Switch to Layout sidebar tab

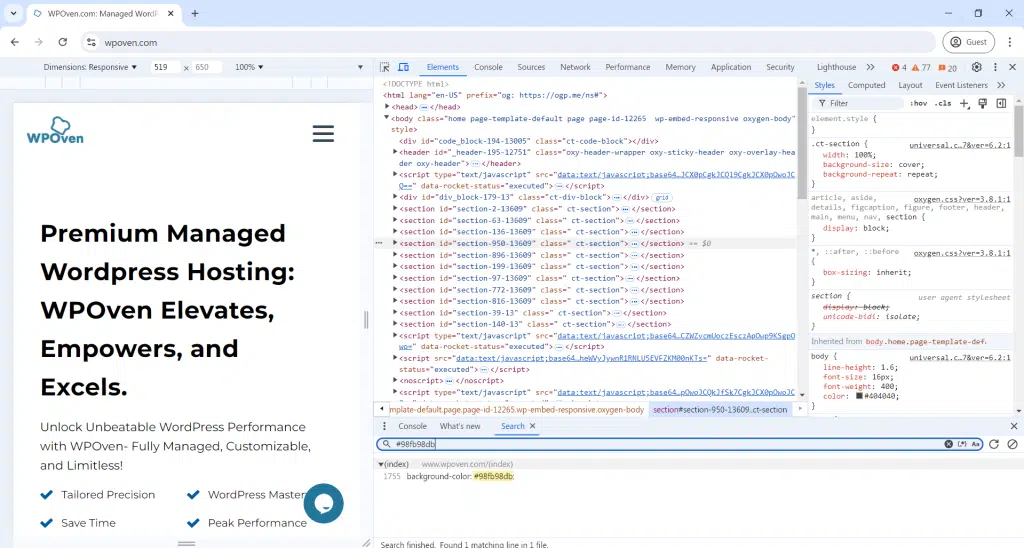(x=910, y=85)
